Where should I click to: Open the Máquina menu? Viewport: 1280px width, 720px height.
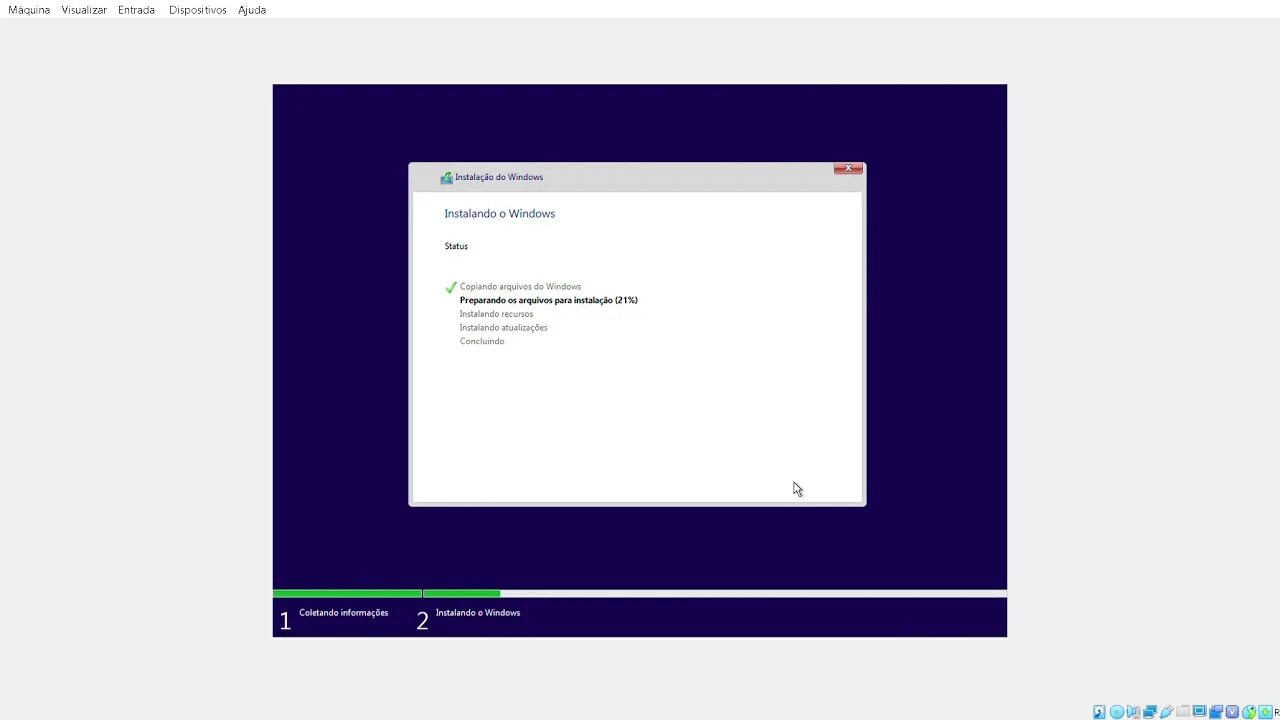(x=29, y=10)
